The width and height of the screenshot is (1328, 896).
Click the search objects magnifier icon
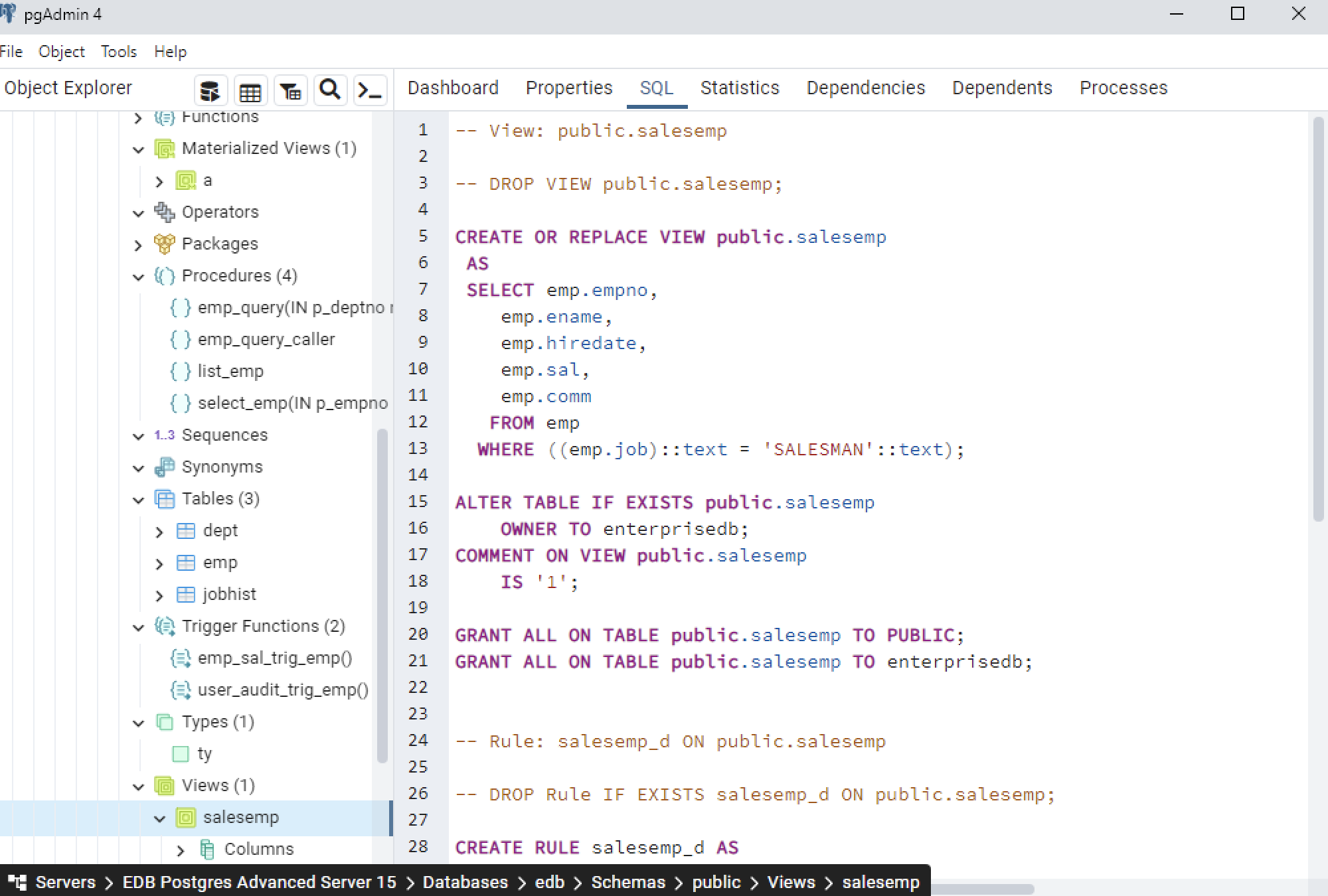click(x=330, y=90)
